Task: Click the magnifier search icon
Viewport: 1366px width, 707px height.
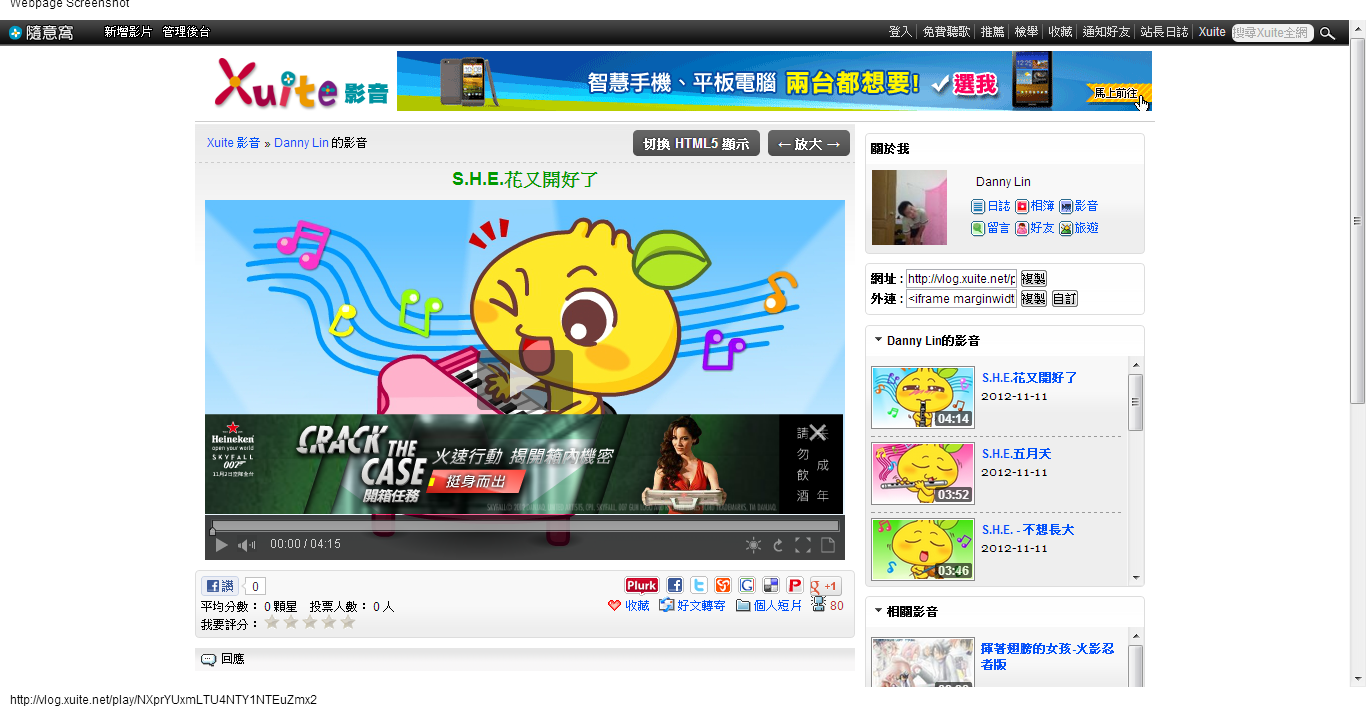Action: pos(1328,33)
